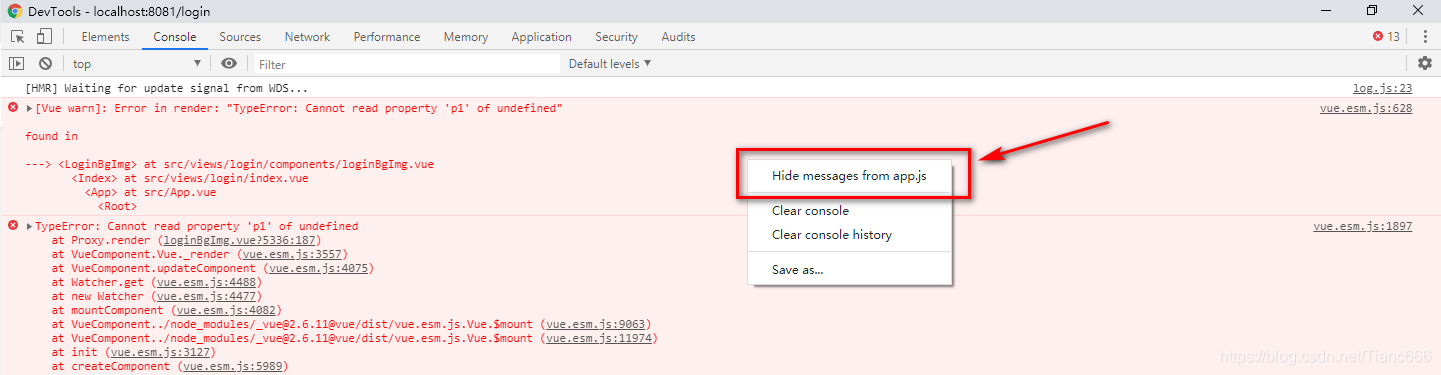
Task: Open the Performance tab
Action: point(387,37)
